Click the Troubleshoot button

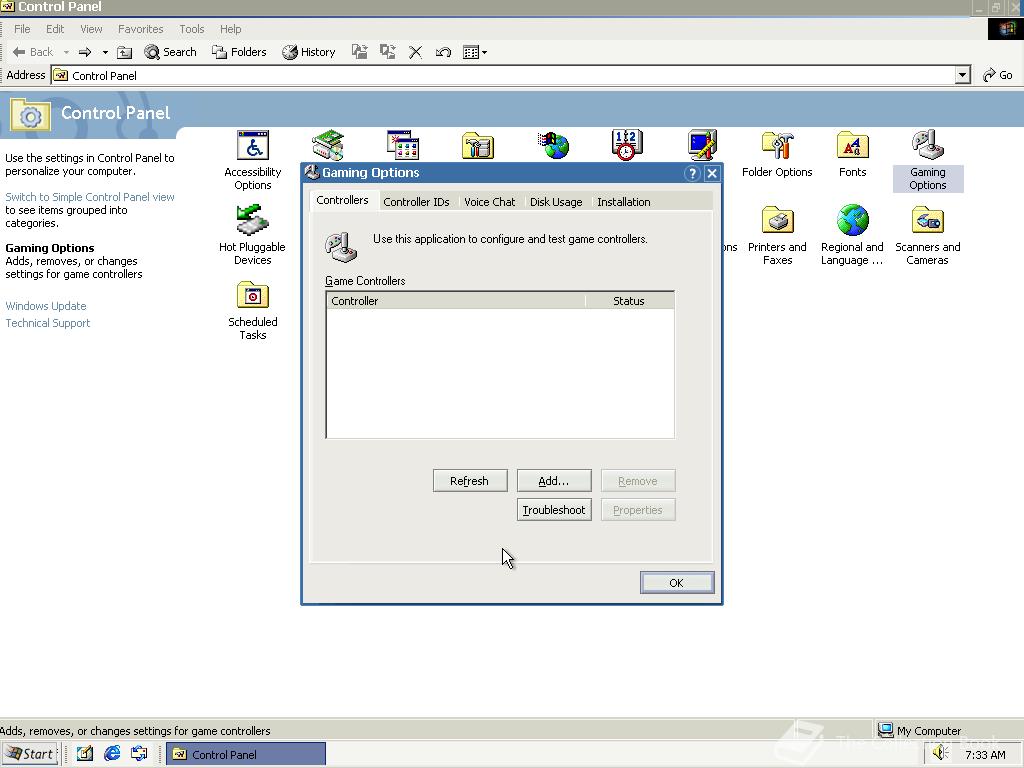point(554,510)
